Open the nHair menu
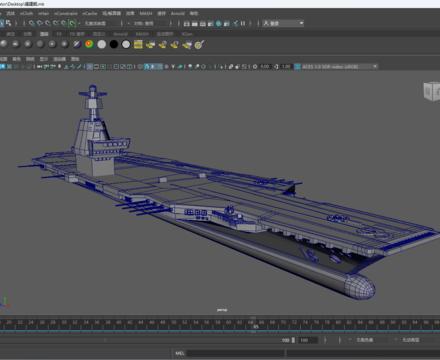The image size is (440, 360). 43,13
